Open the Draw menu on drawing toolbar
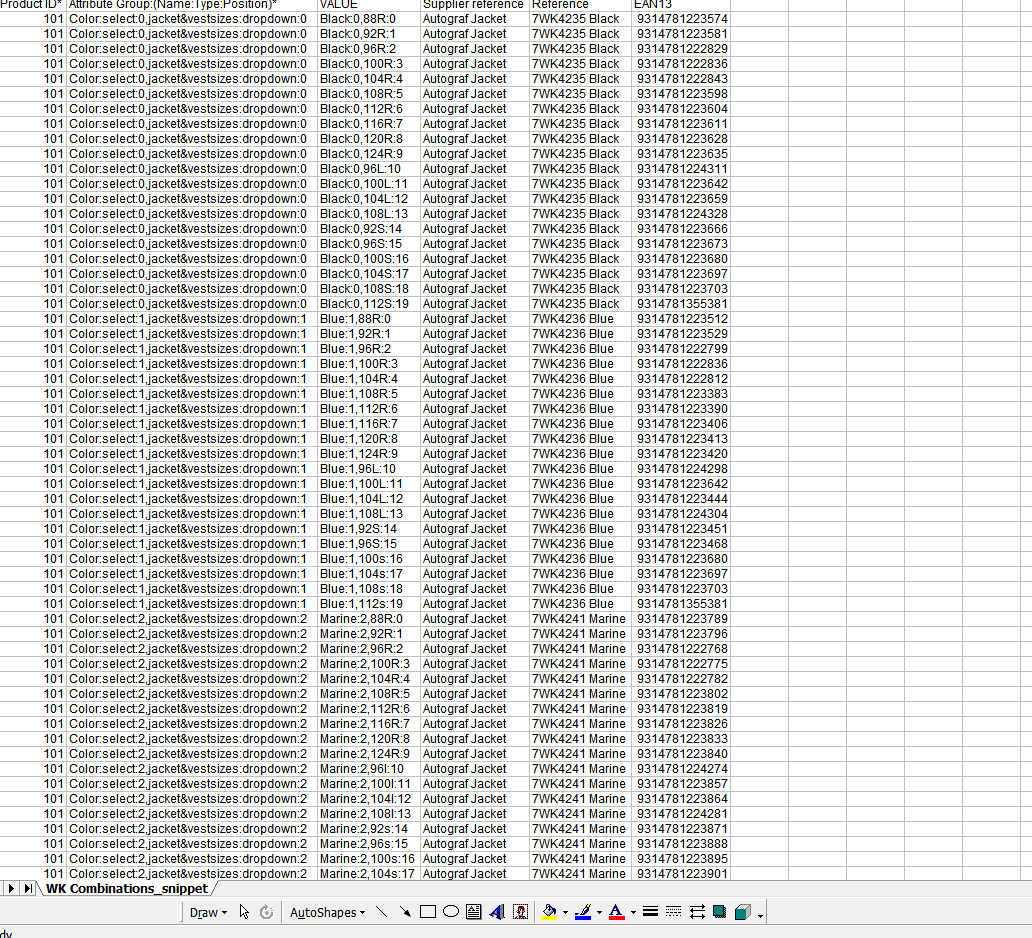The width and height of the screenshot is (1032, 938). tap(208, 912)
